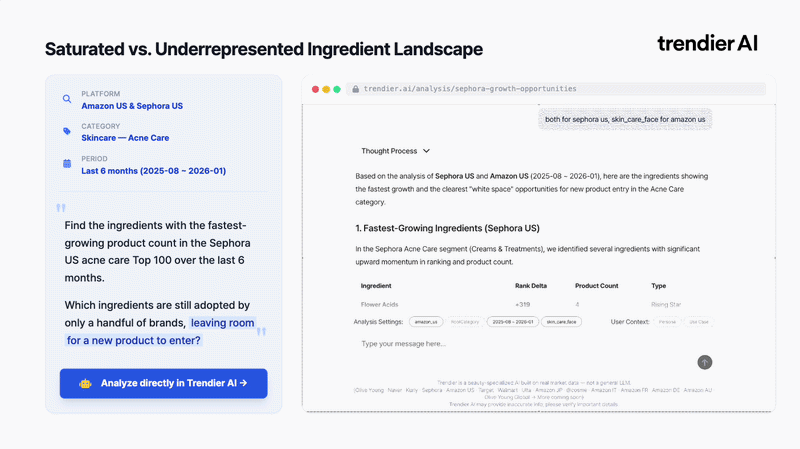The height and width of the screenshot is (449, 800).
Task: Click the opening quotation mark icon
Action: [61, 209]
